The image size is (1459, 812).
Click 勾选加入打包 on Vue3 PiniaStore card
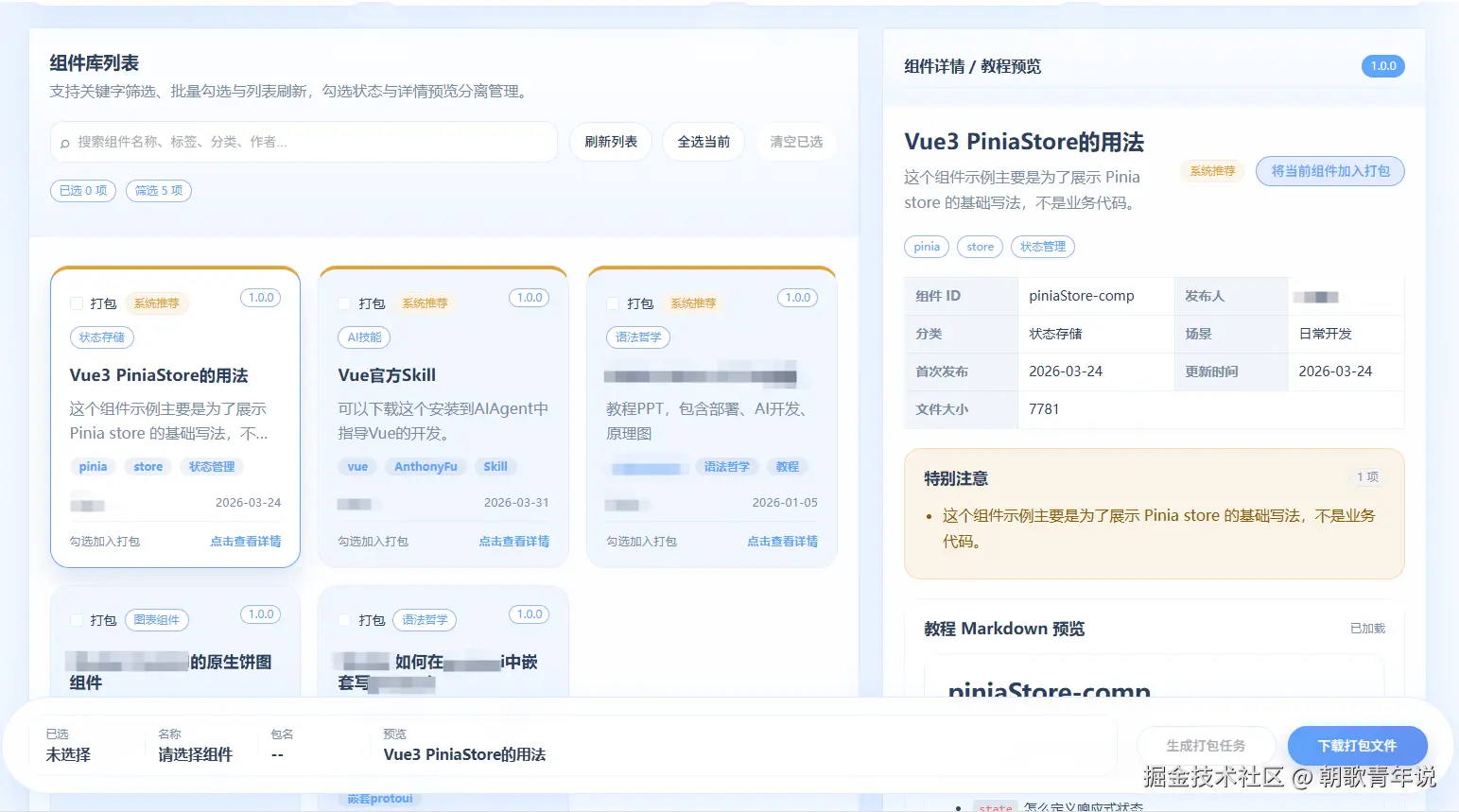pyautogui.click(x=105, y=542)
